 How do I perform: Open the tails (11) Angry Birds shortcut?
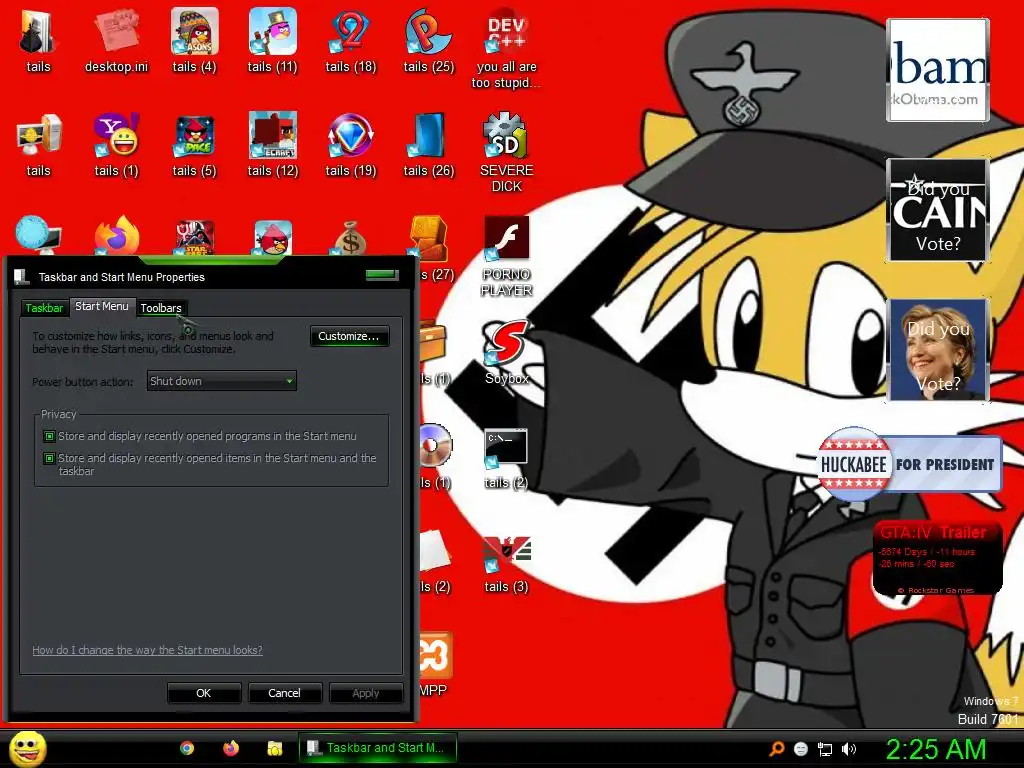272,41
